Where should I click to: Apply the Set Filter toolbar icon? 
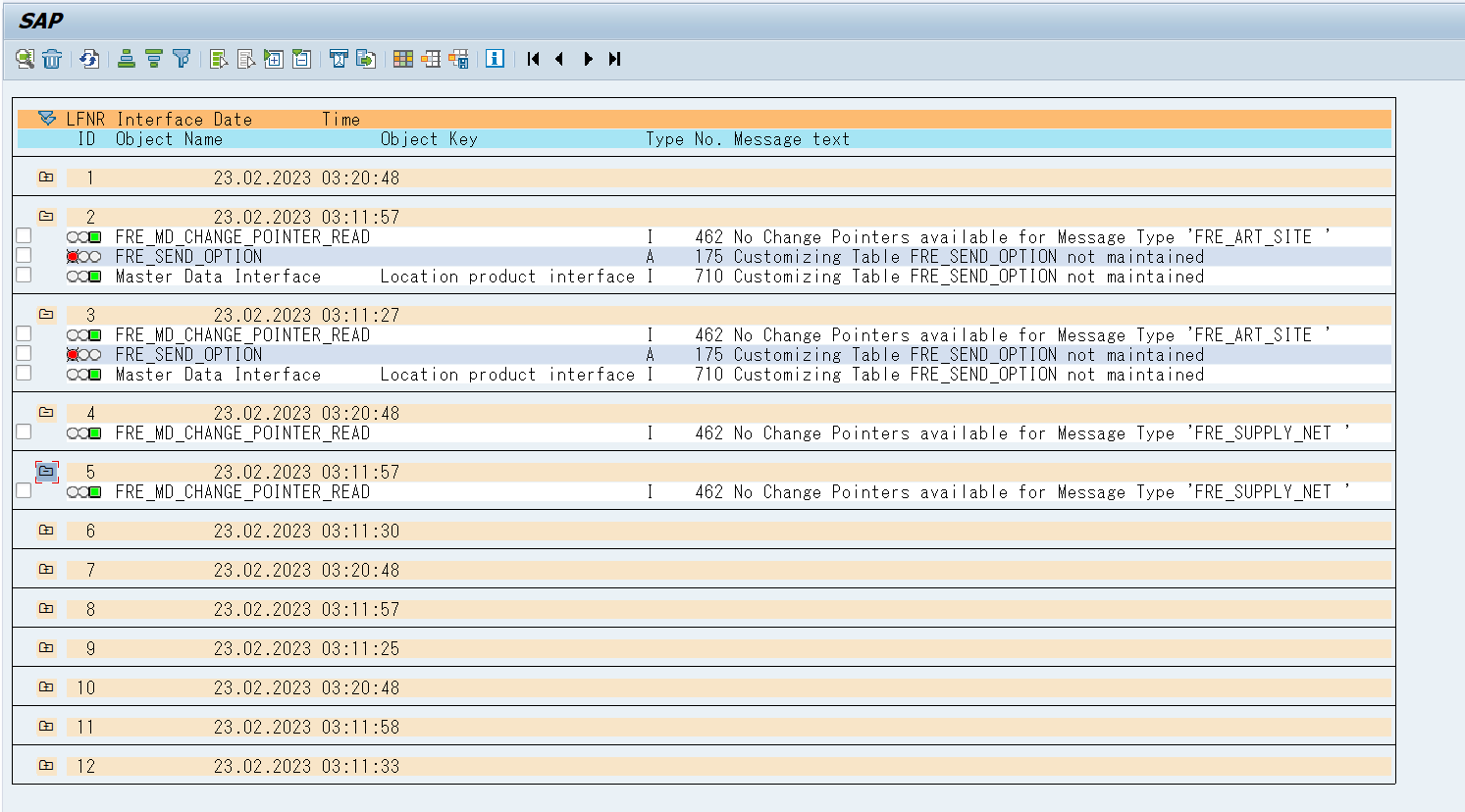[x=182, y=59]
